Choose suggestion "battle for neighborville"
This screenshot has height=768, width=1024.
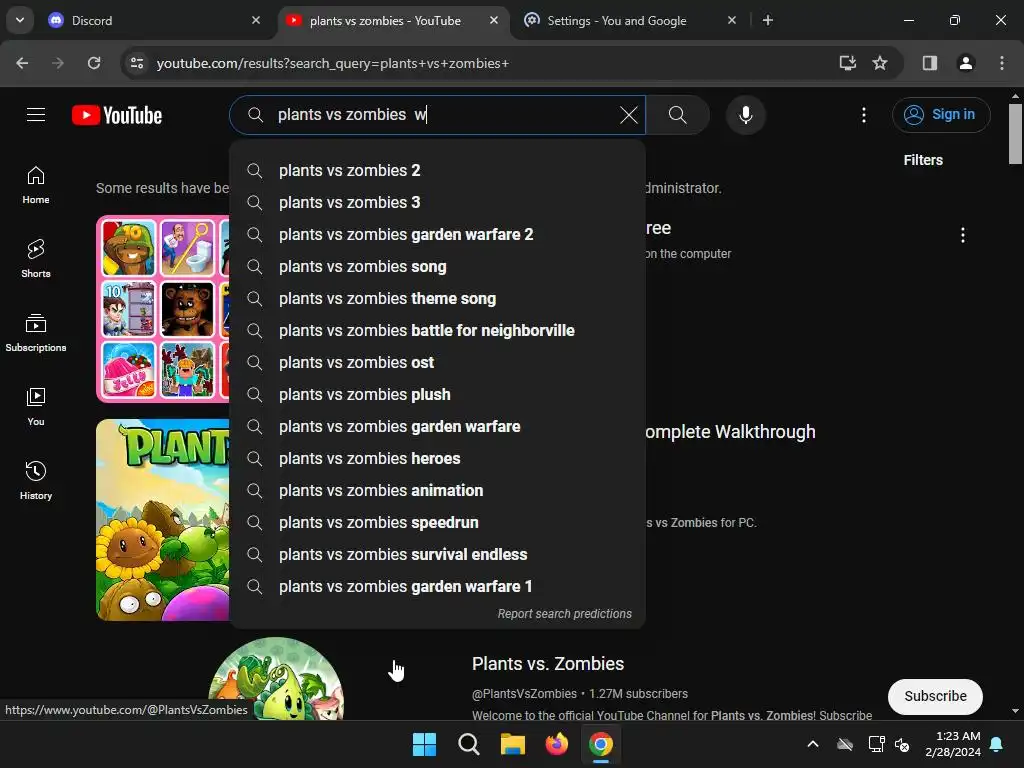(438, 330)
